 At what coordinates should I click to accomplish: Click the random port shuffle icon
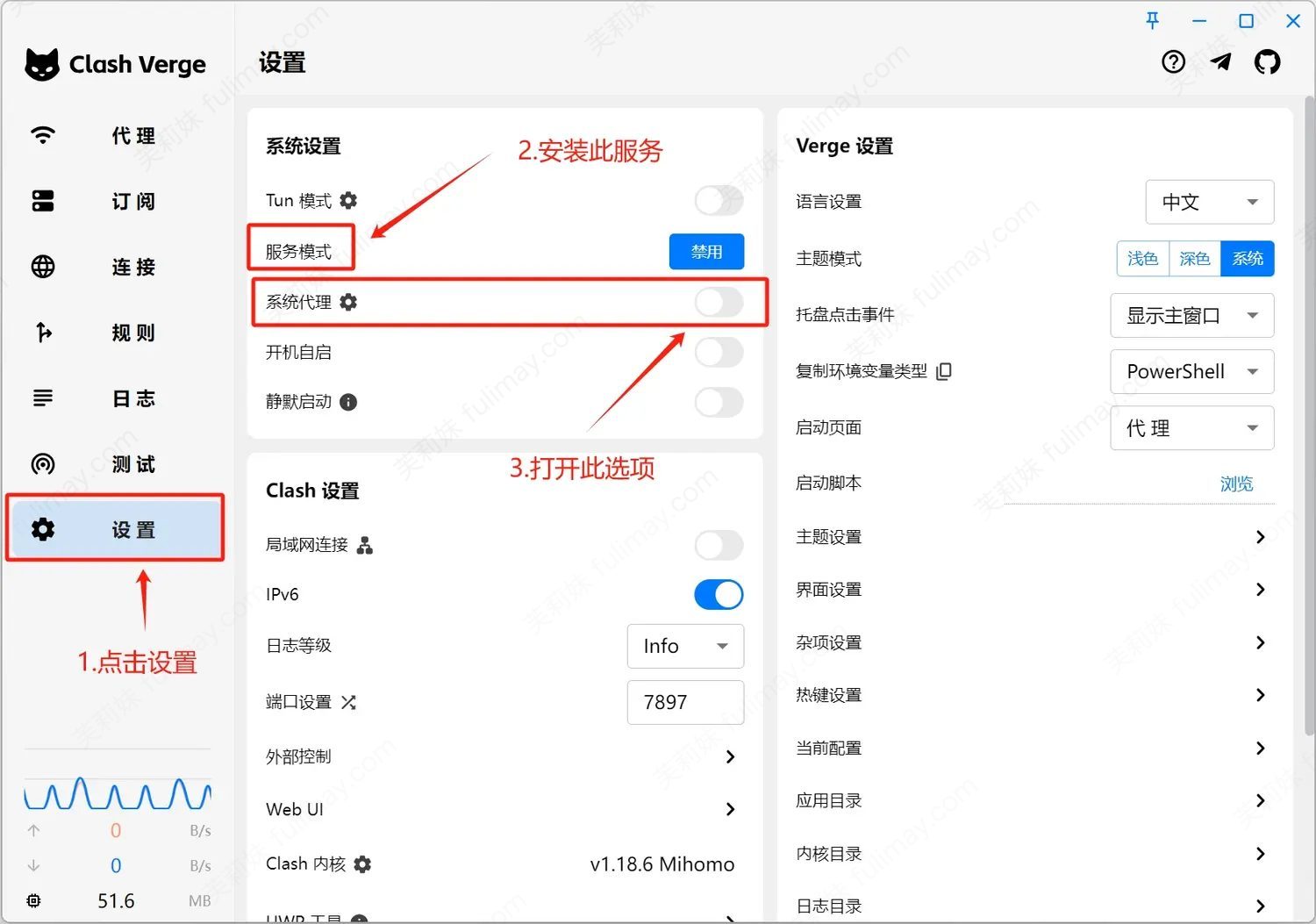tap(348, 703)
